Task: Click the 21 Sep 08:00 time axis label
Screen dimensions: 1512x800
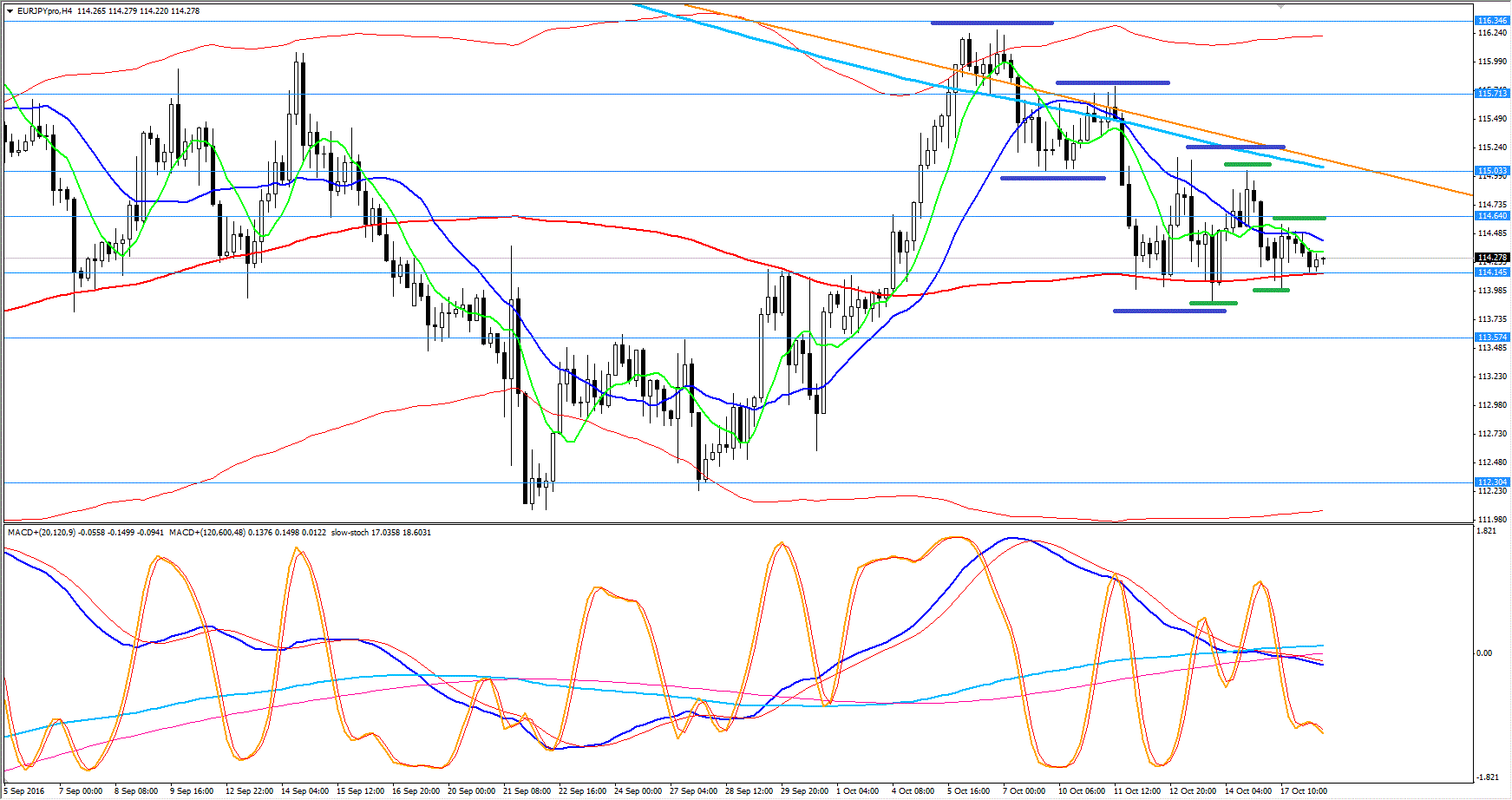Action: pos(527,791)
